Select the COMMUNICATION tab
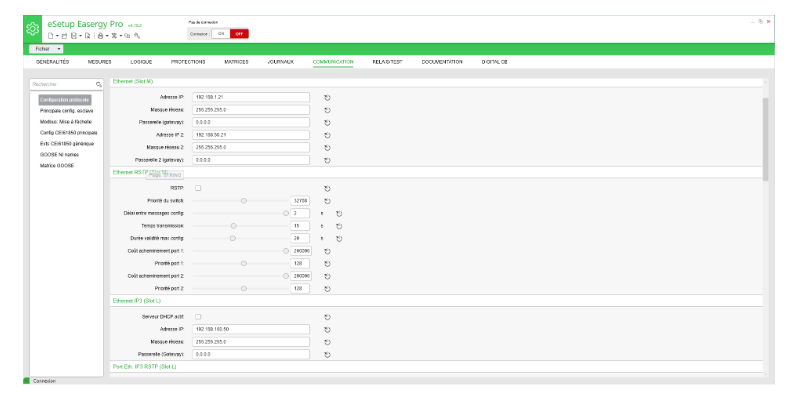Image resolution: width=796 pixels, height=396 pixels. click(x=333, y=62)
